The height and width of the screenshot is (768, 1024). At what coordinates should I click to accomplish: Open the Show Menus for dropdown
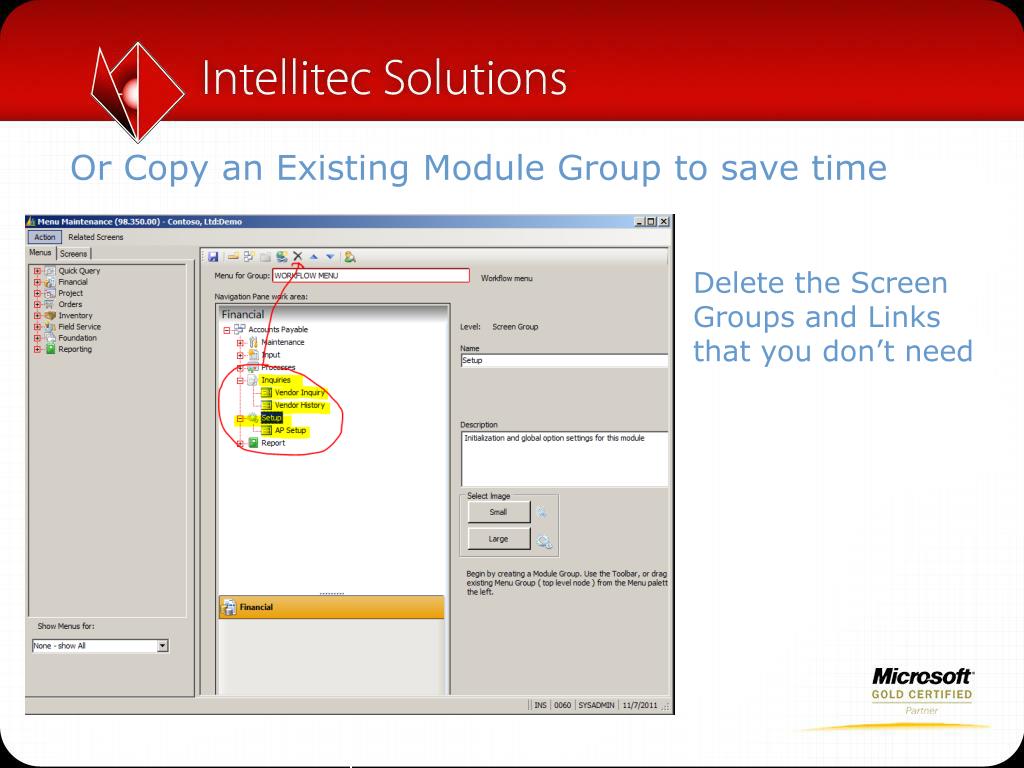163,646
